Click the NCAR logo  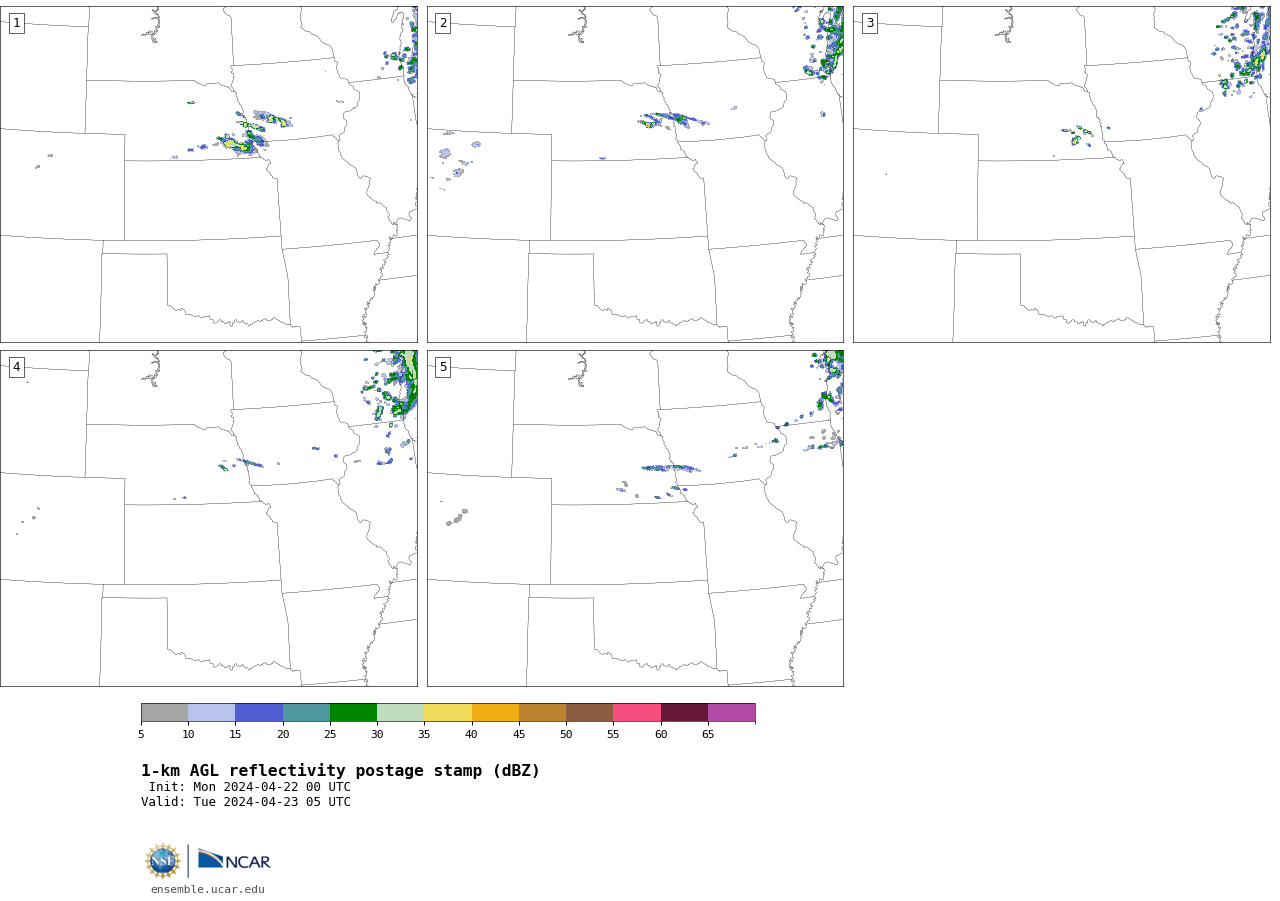[x=234, y=860]
